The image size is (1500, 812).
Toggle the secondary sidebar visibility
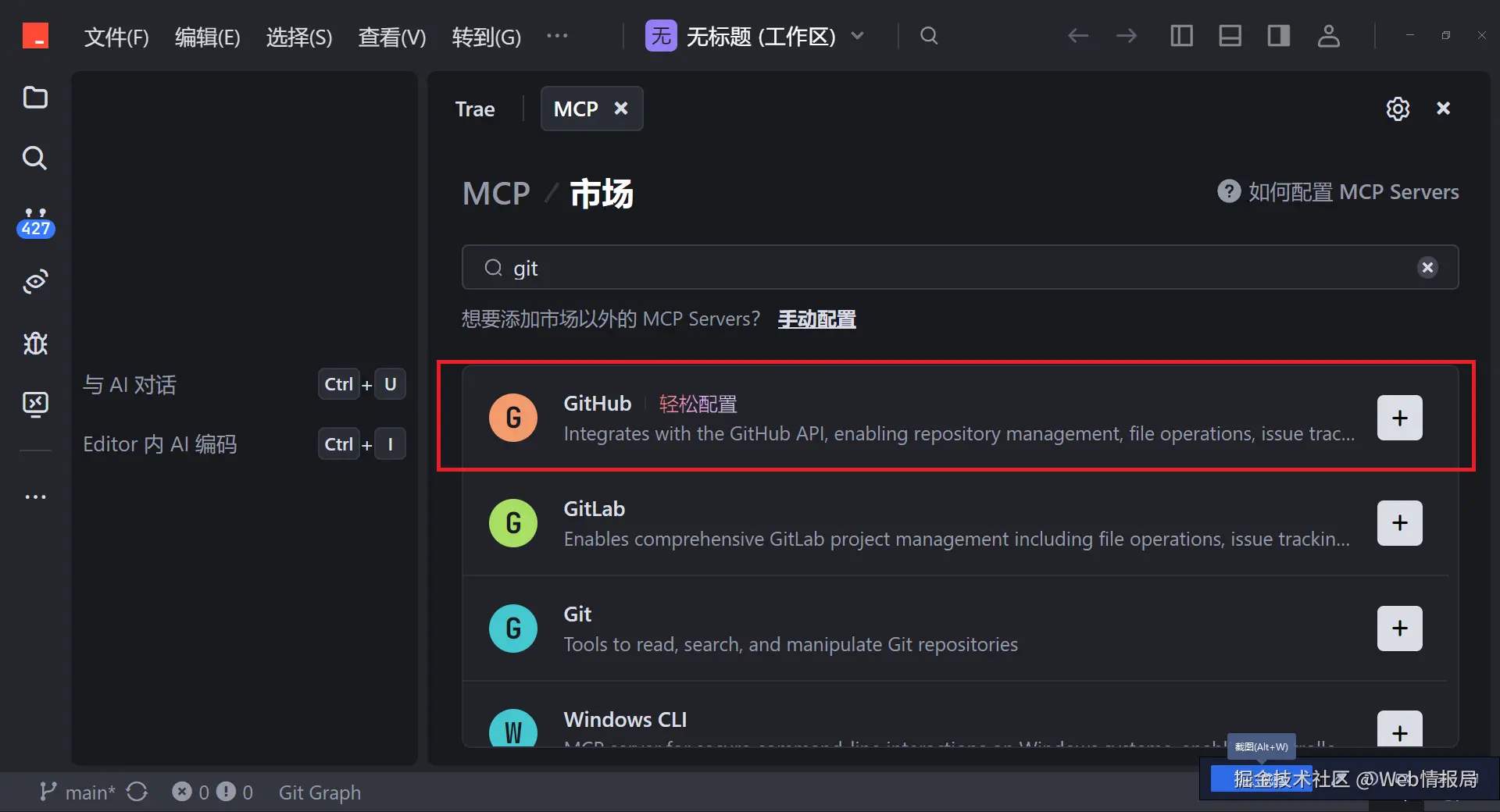pyautogui.click(x=1278, y=36)
